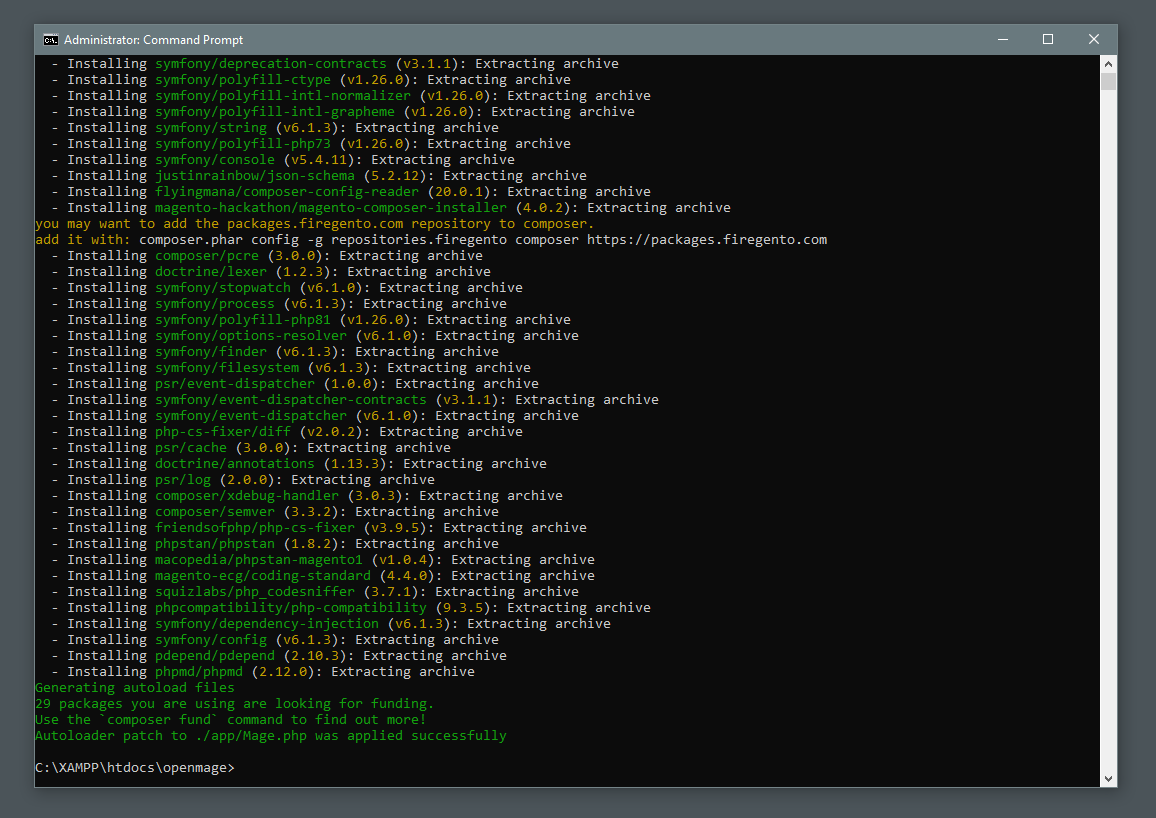1156x818 pixels.
Task: Click the 'composer fund' command hint line
Action: [231, 720]
